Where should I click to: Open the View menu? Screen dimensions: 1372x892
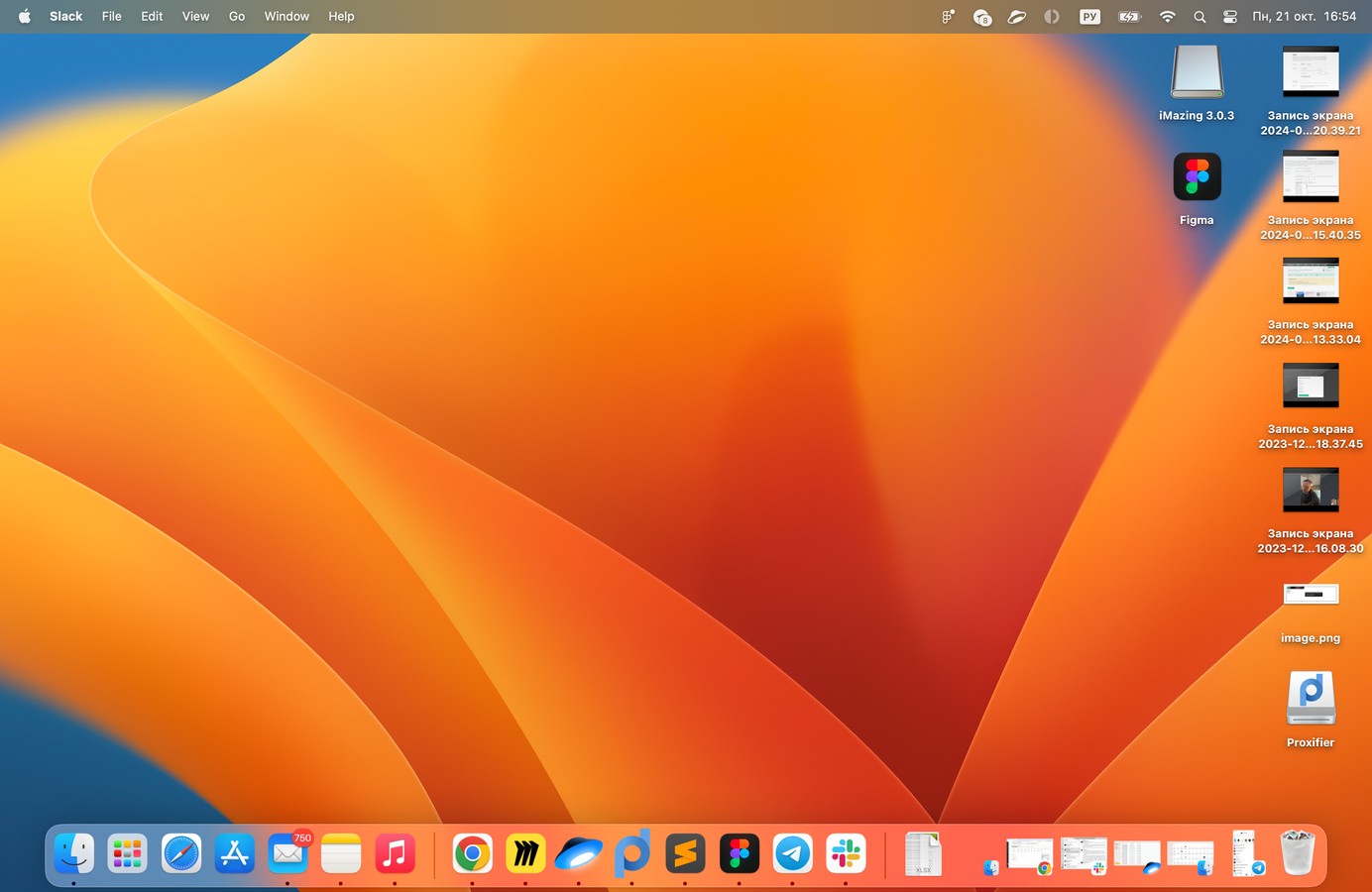coord(196,17)
